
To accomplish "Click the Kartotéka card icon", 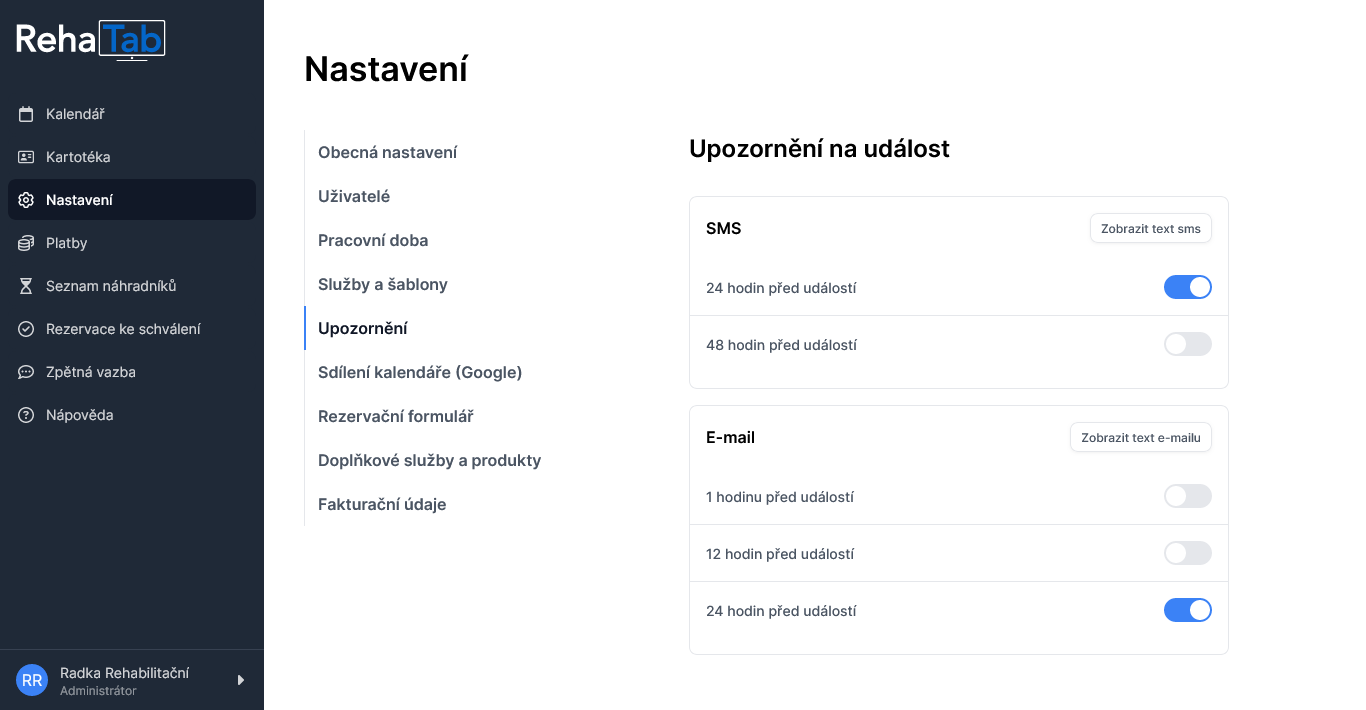I will pos(26,157).
